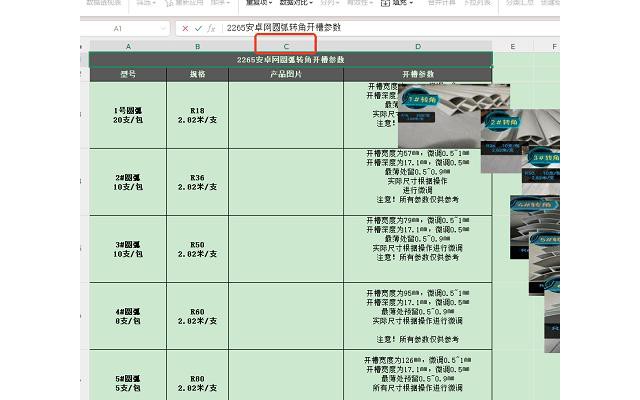
Task: Select the parameters cell with 开槽宽度为67mm
Action: (418, 182)
